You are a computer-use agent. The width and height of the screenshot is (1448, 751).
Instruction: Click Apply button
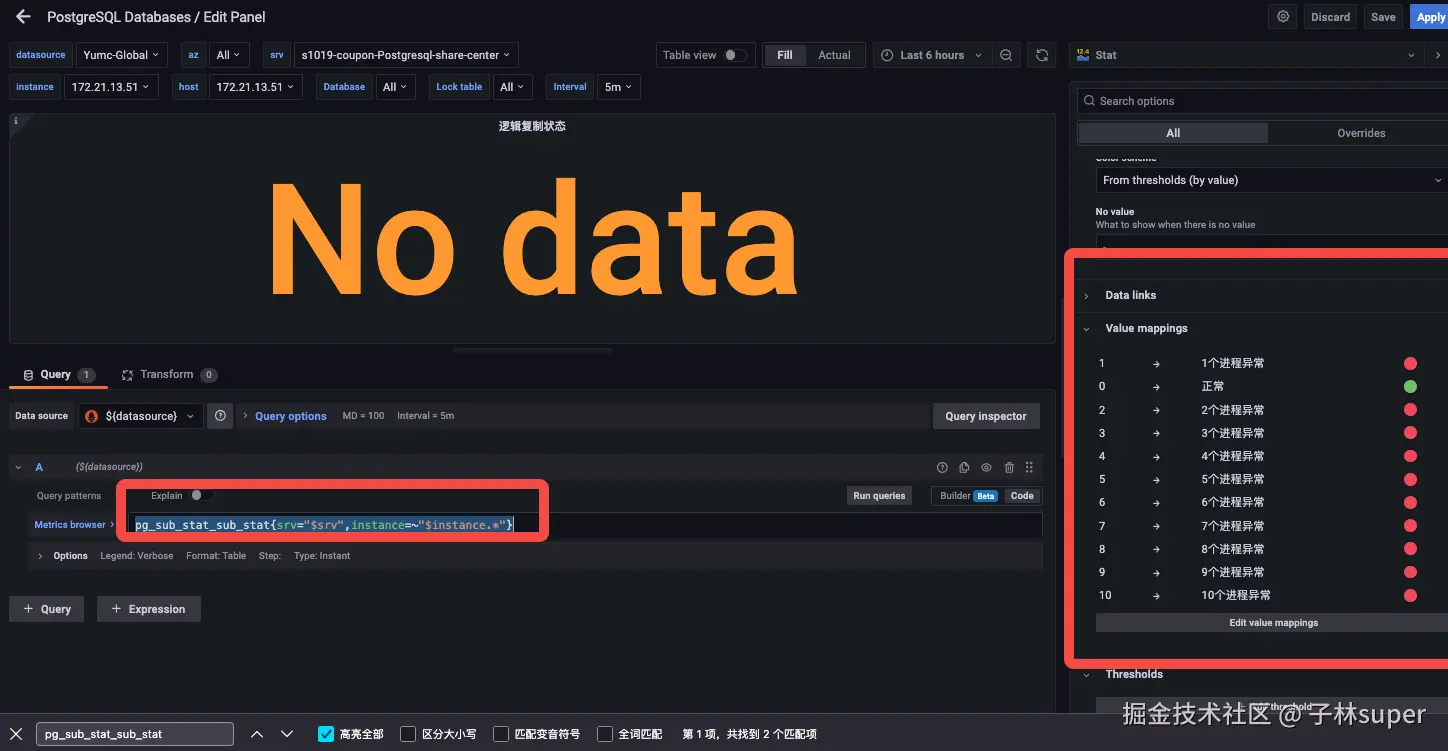[x=1430, y=17]
